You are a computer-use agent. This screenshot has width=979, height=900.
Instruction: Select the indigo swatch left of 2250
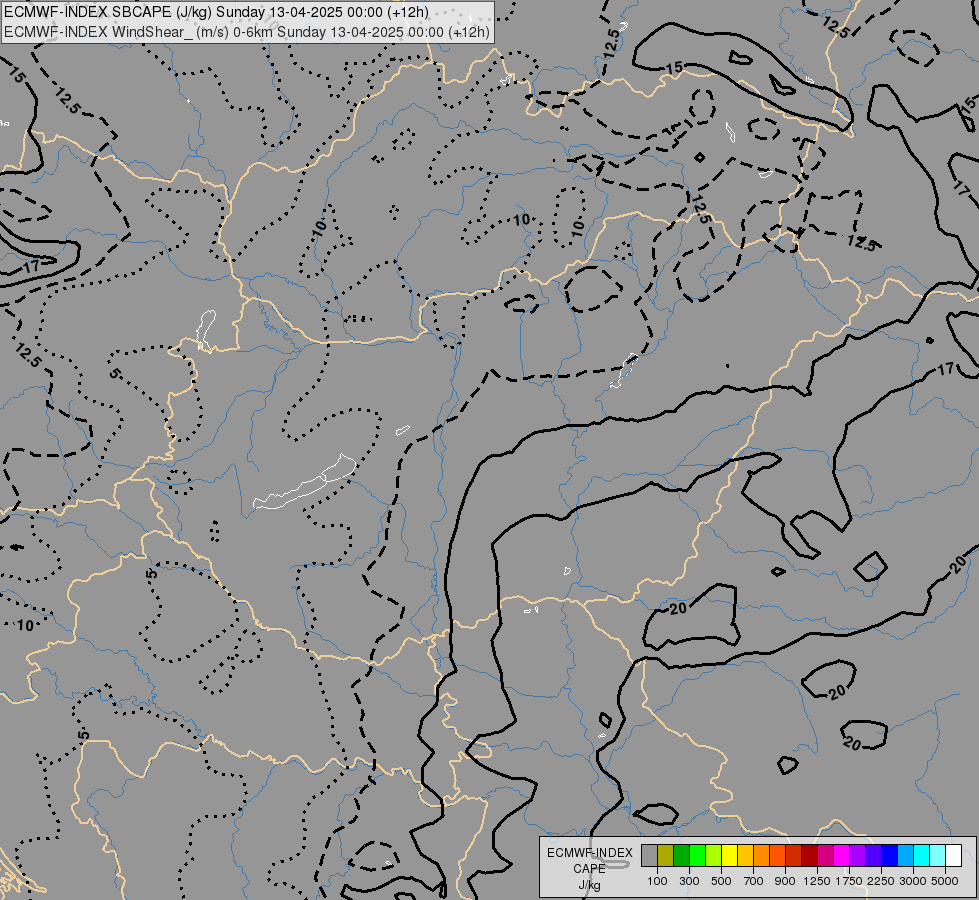click(873, 855)
